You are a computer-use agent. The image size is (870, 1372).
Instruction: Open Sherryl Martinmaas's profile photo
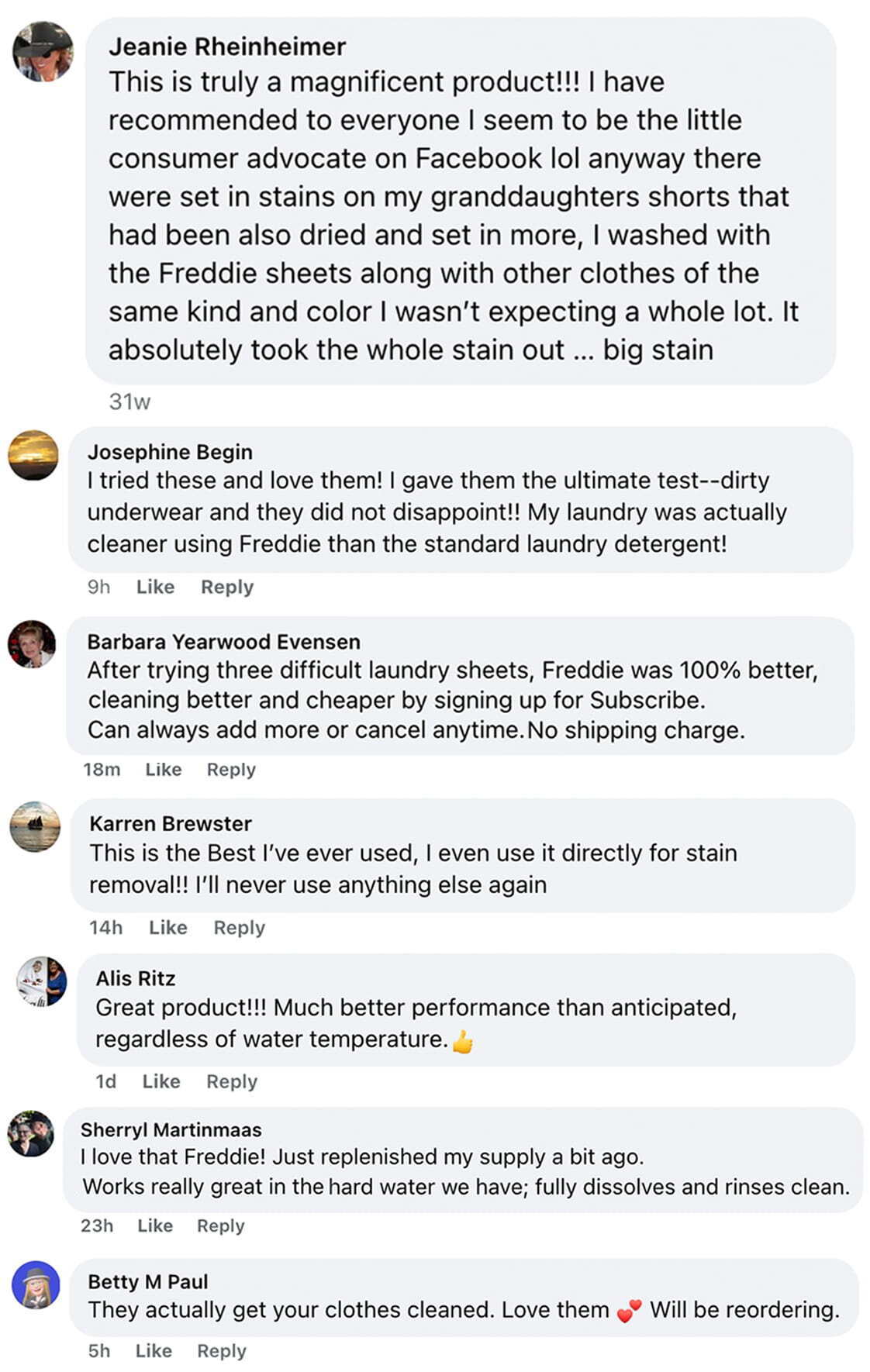tap(31, 1133)
